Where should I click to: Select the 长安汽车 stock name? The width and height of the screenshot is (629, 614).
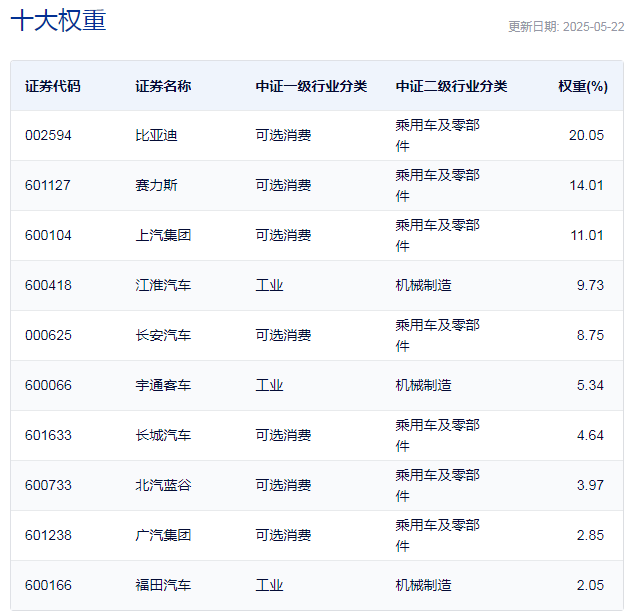tap(163, 335)
